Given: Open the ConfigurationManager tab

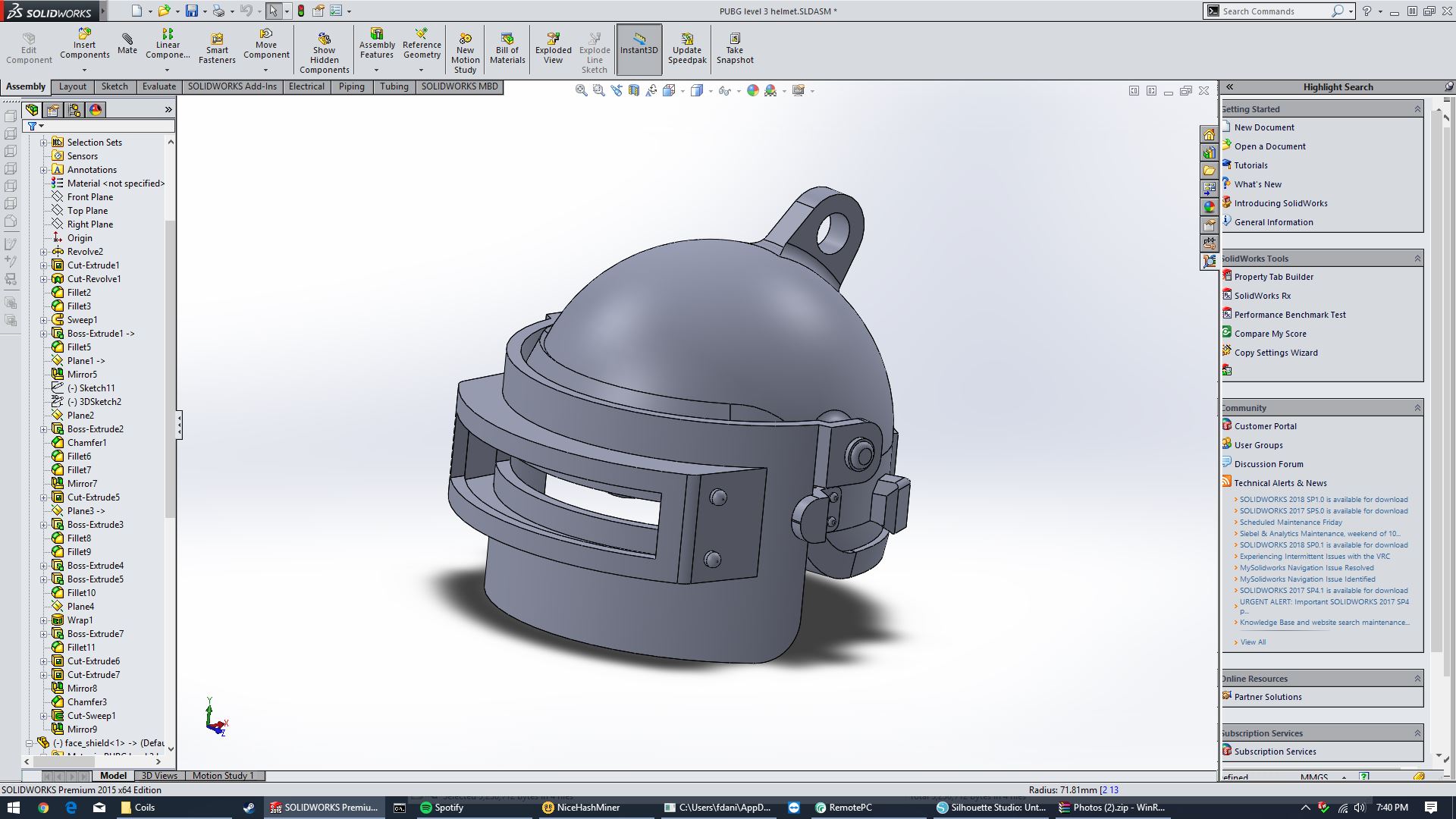Looking at the screenshot, I should point(74,110).
